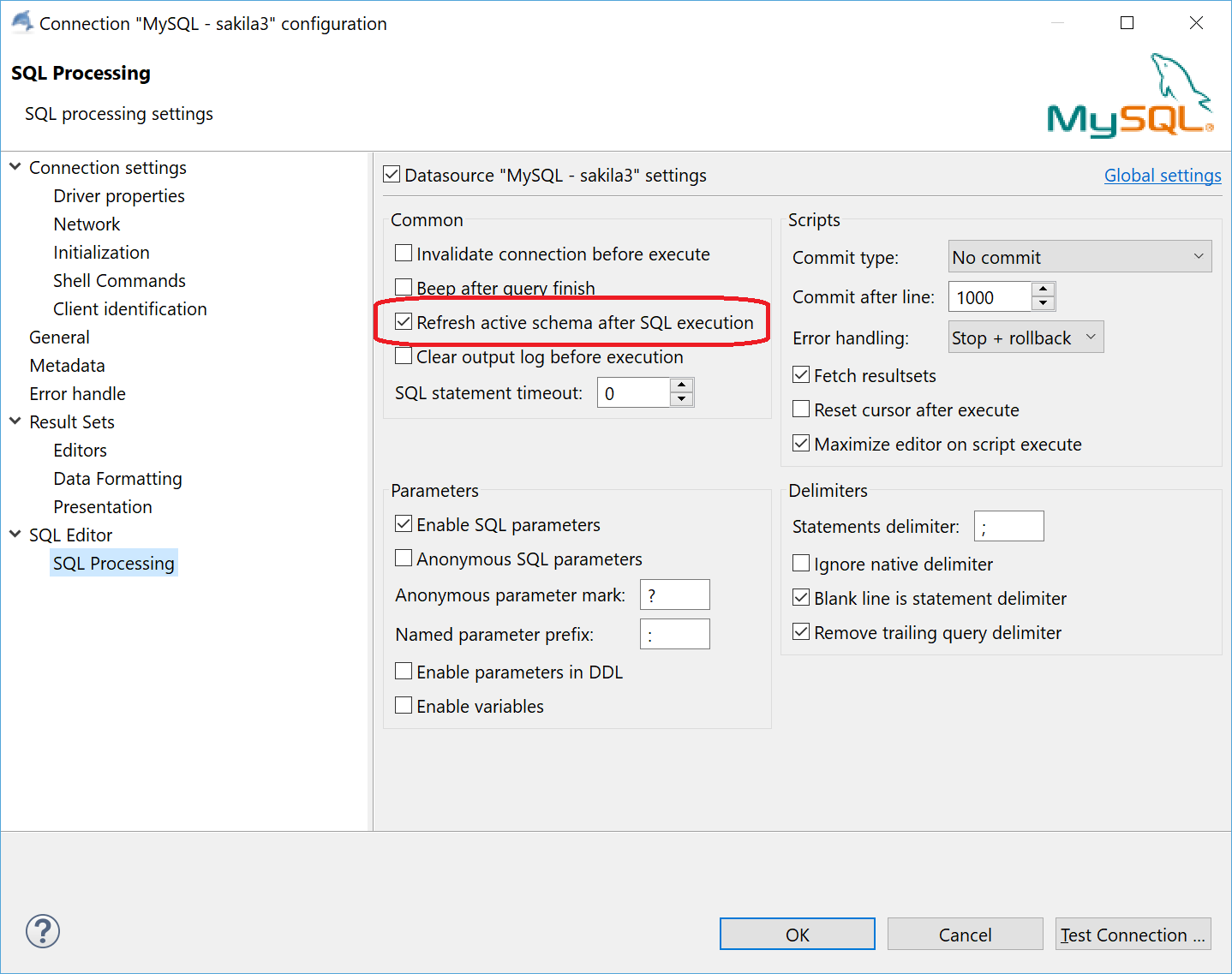Select Data Formatting in the sidebar
Screen dimensions: 1232x974
pos(117,478)
